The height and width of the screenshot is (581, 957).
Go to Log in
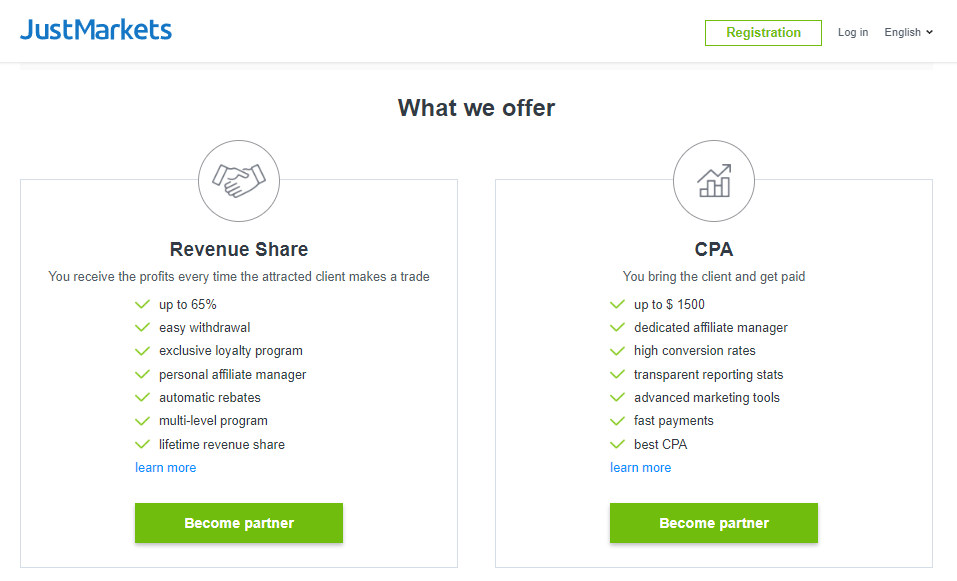tap(853, 32)
